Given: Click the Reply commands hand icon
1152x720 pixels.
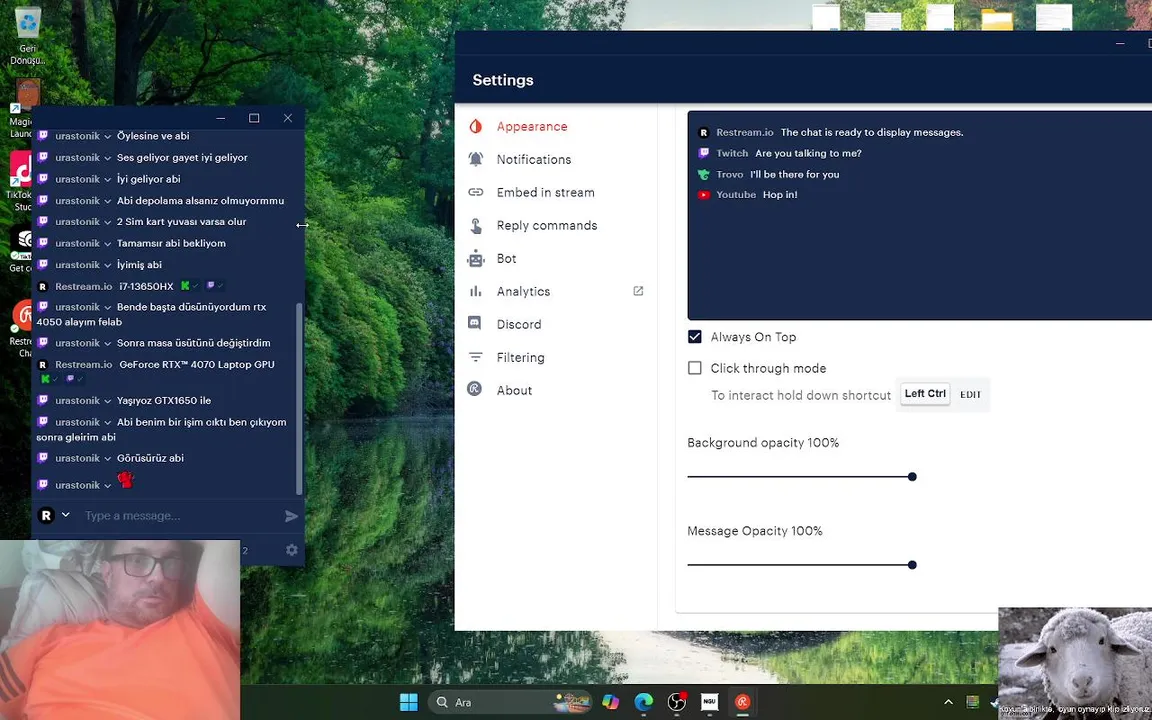Looking at the screenshot, I should [x=475, y=226].
